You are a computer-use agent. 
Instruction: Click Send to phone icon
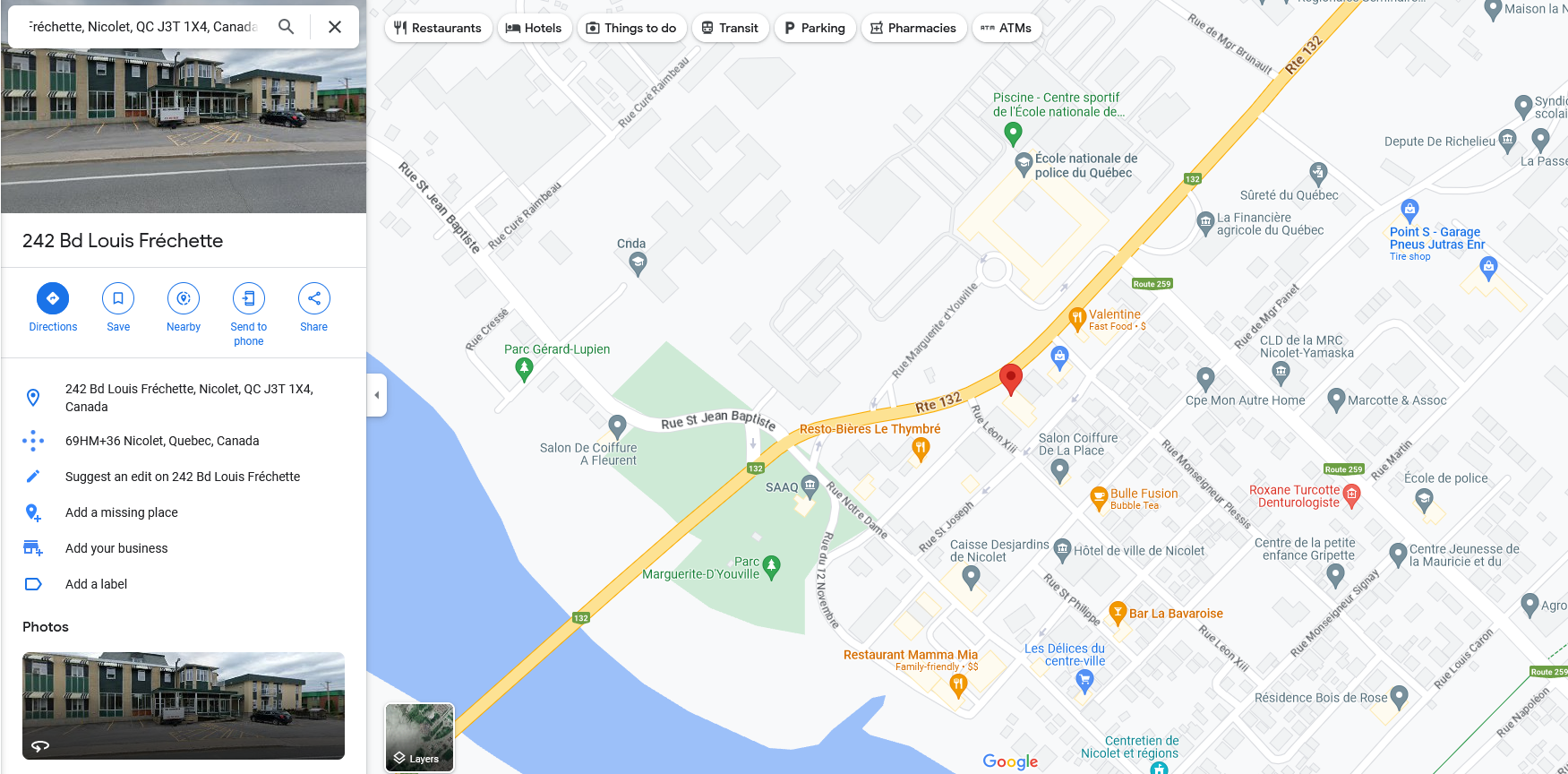(x=249, y=298)
